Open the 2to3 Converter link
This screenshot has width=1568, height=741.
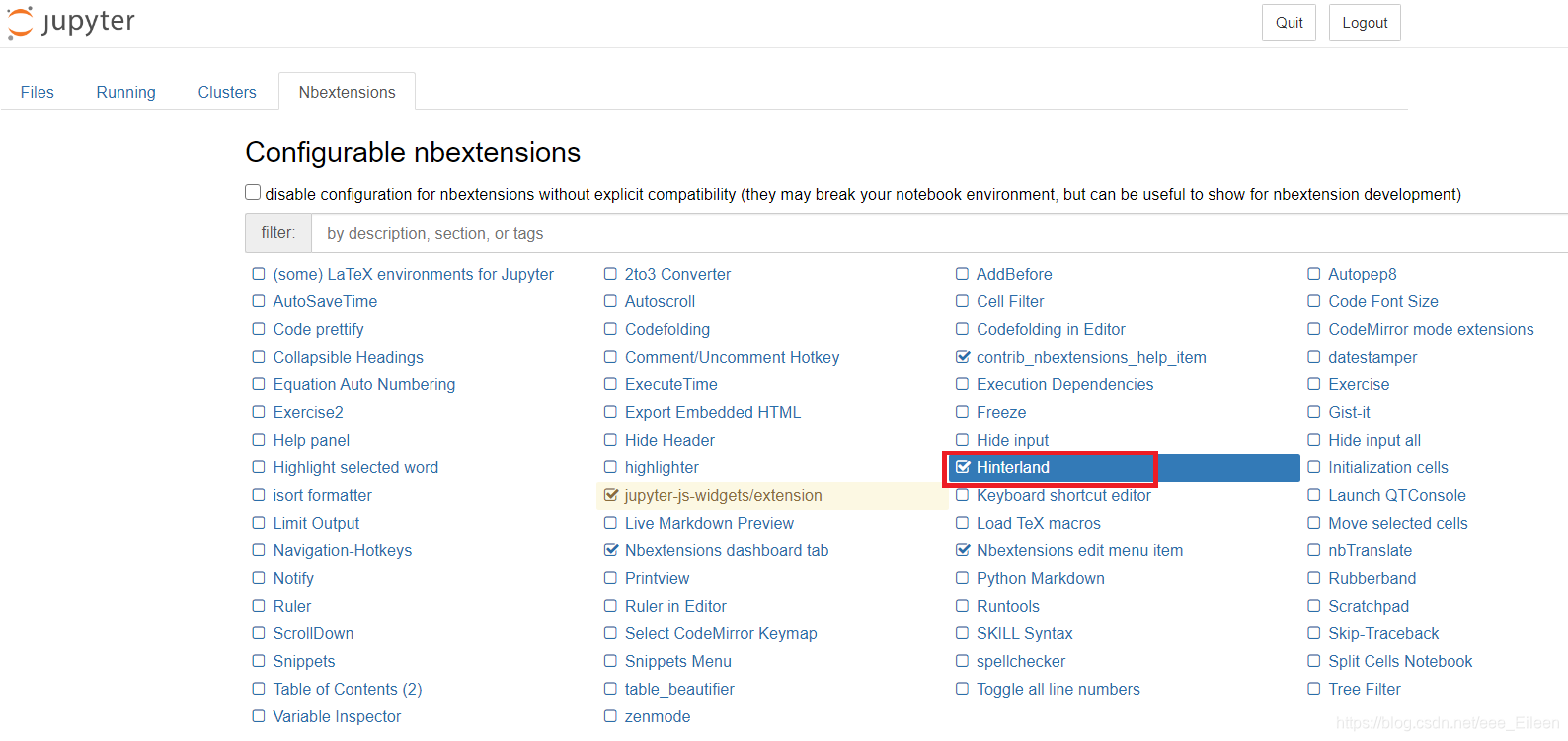click(x=677, y=274)
